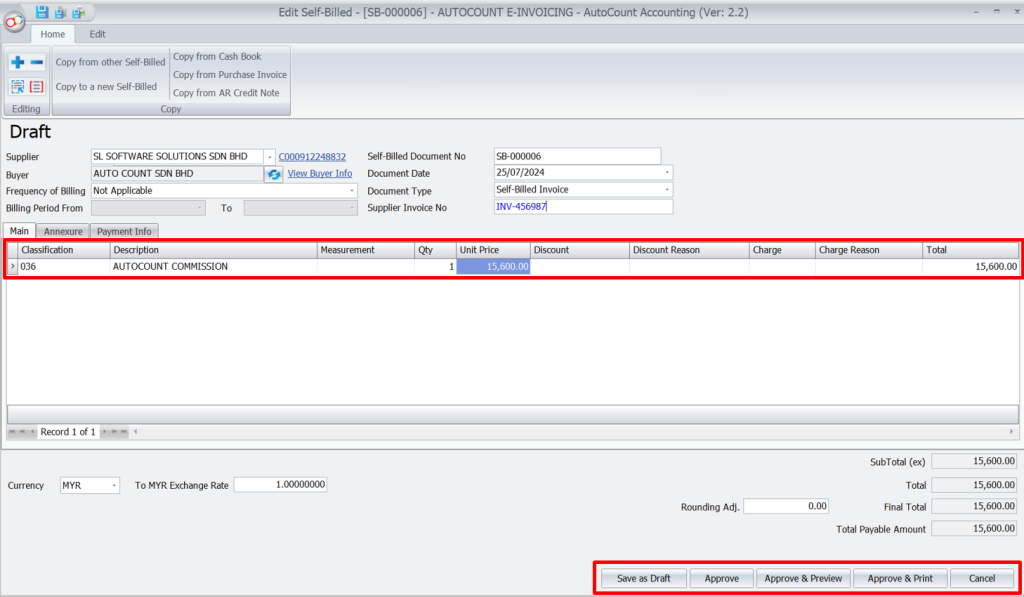Click the red bracket list icon in Editing
Viewport: 1024px width, 597px height.
37,86
